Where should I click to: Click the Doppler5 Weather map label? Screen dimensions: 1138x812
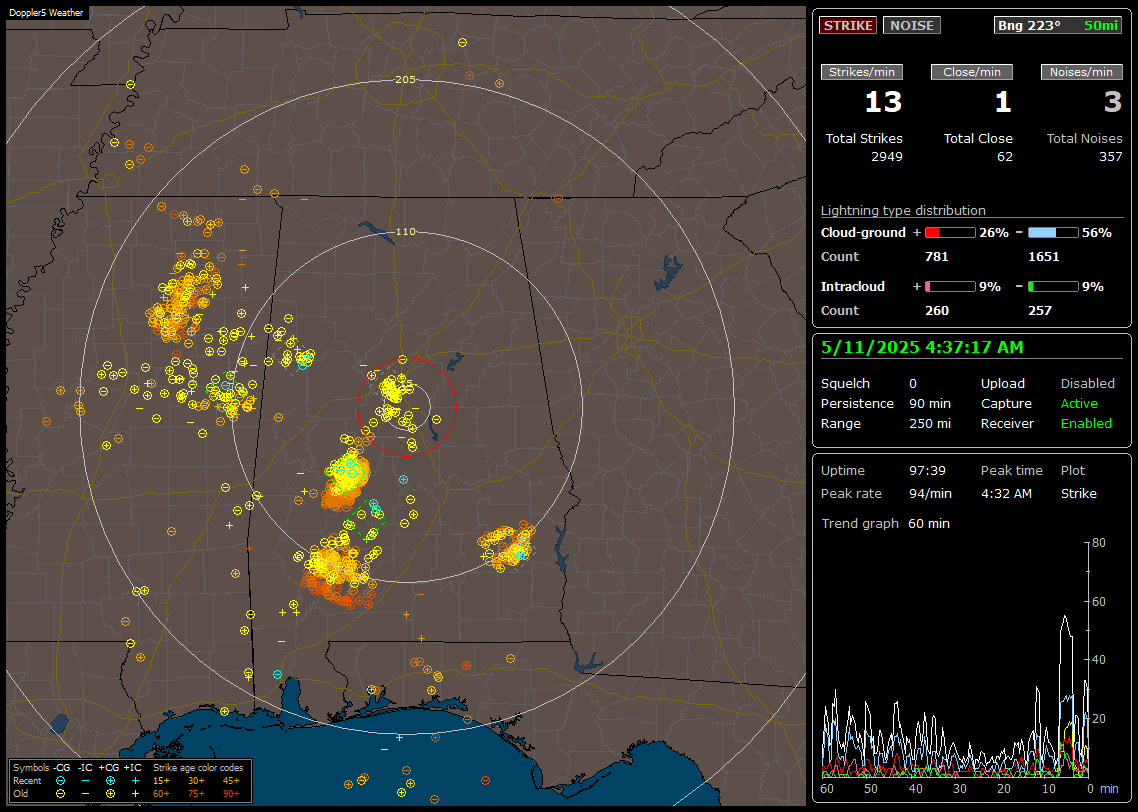pos(46,13)
